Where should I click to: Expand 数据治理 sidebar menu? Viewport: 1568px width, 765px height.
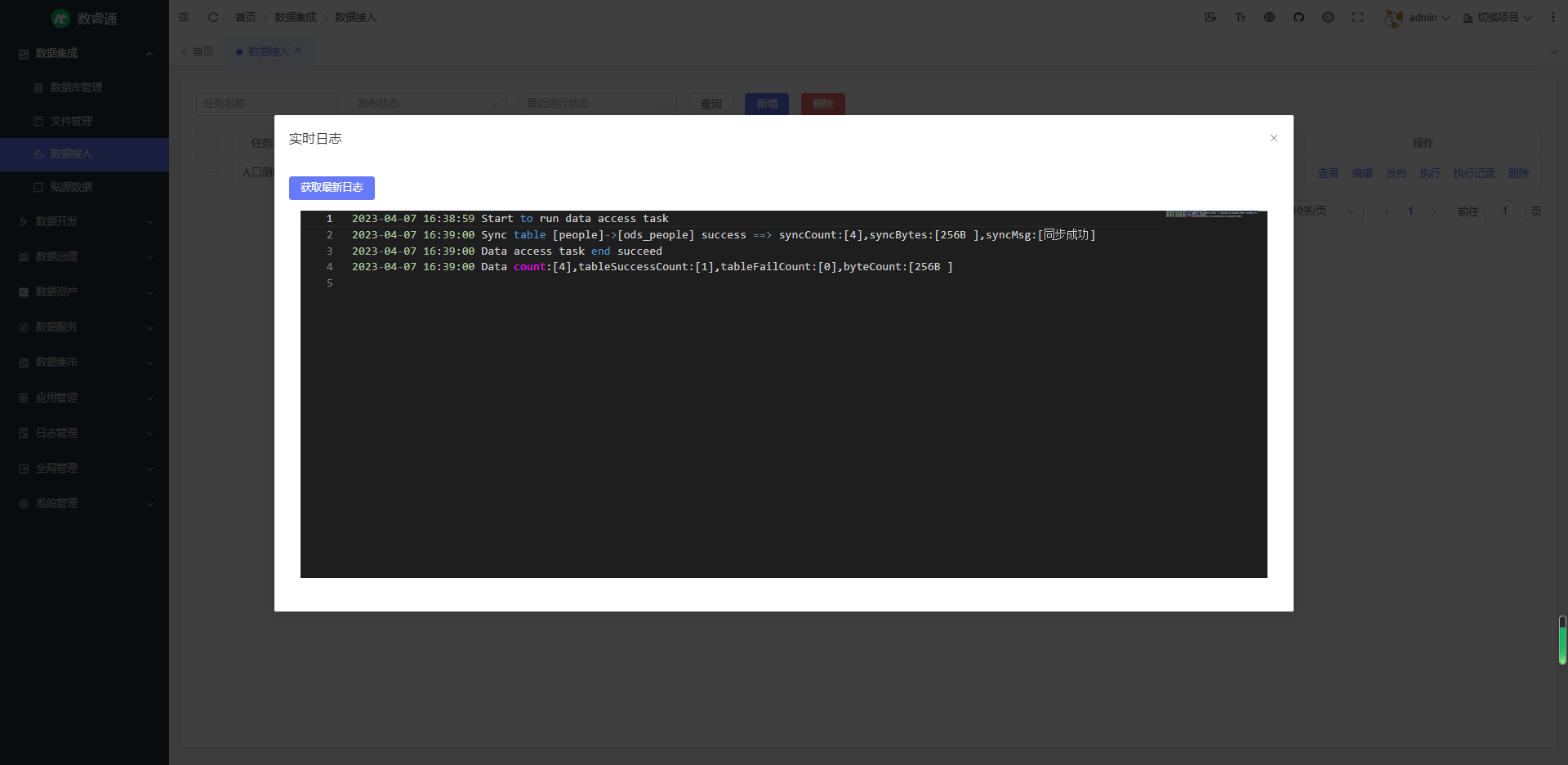click(85, 256)
